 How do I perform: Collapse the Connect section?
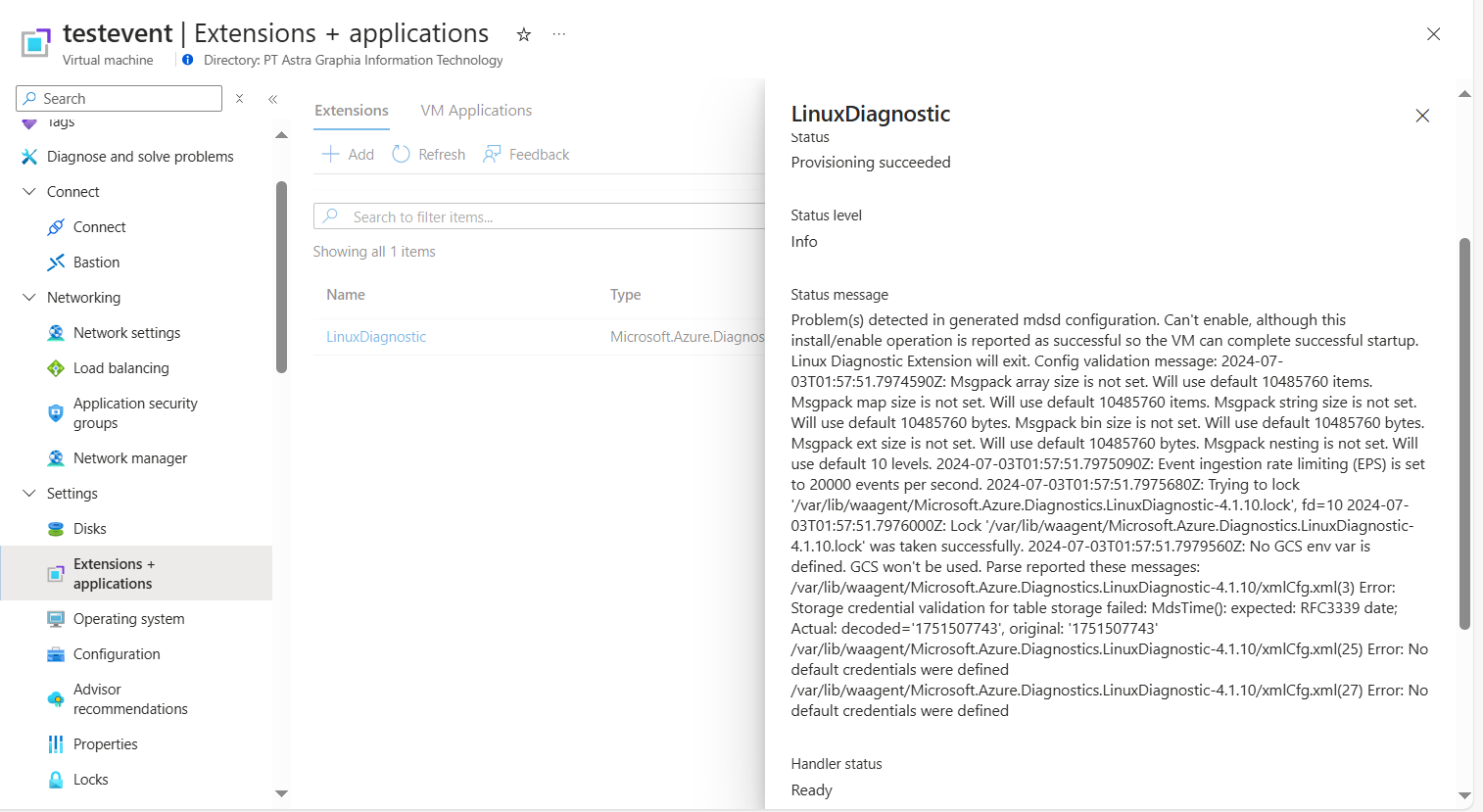click(28, 191)
